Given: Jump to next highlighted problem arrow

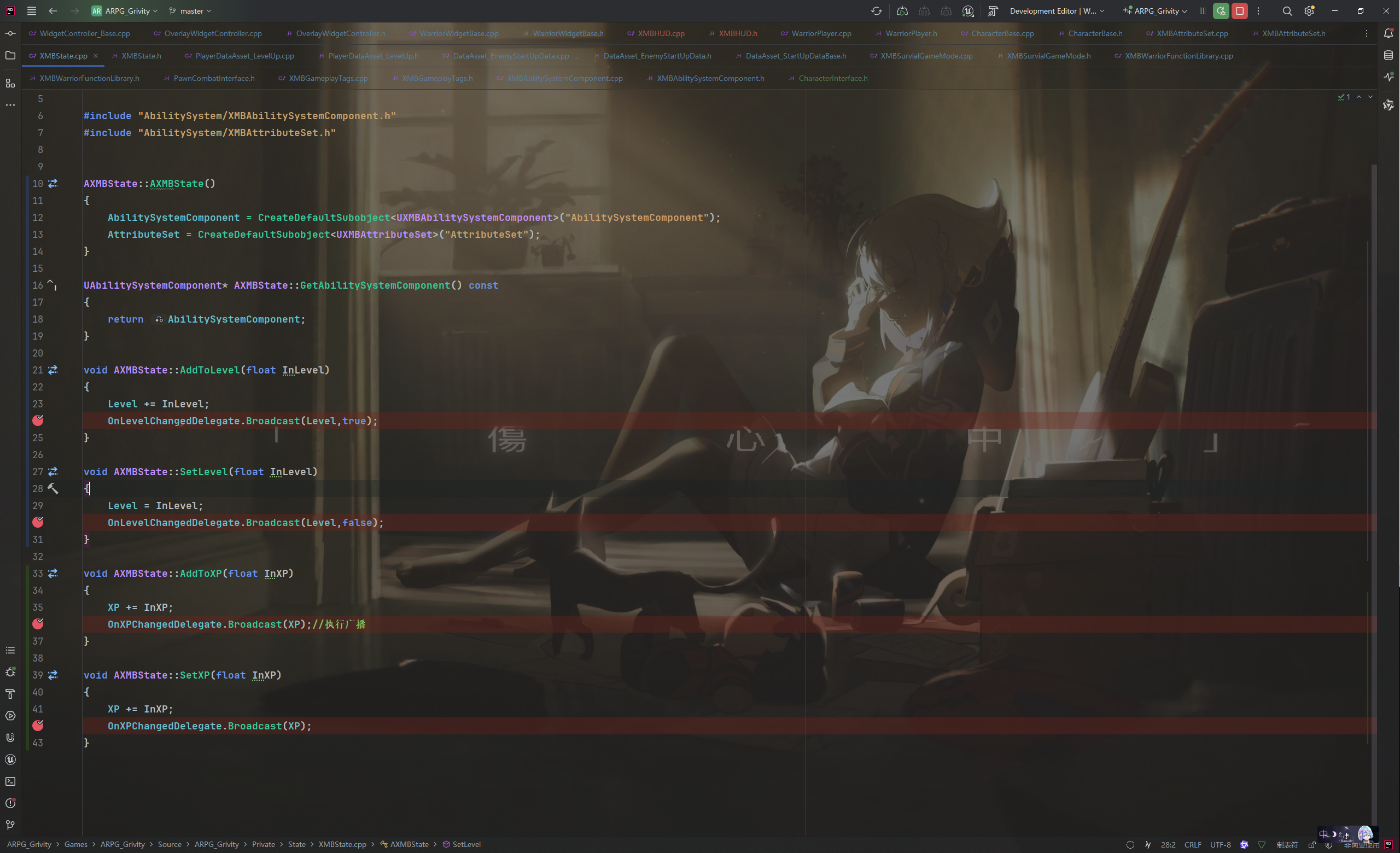Looking at the screenshot, I should 1370,97.
